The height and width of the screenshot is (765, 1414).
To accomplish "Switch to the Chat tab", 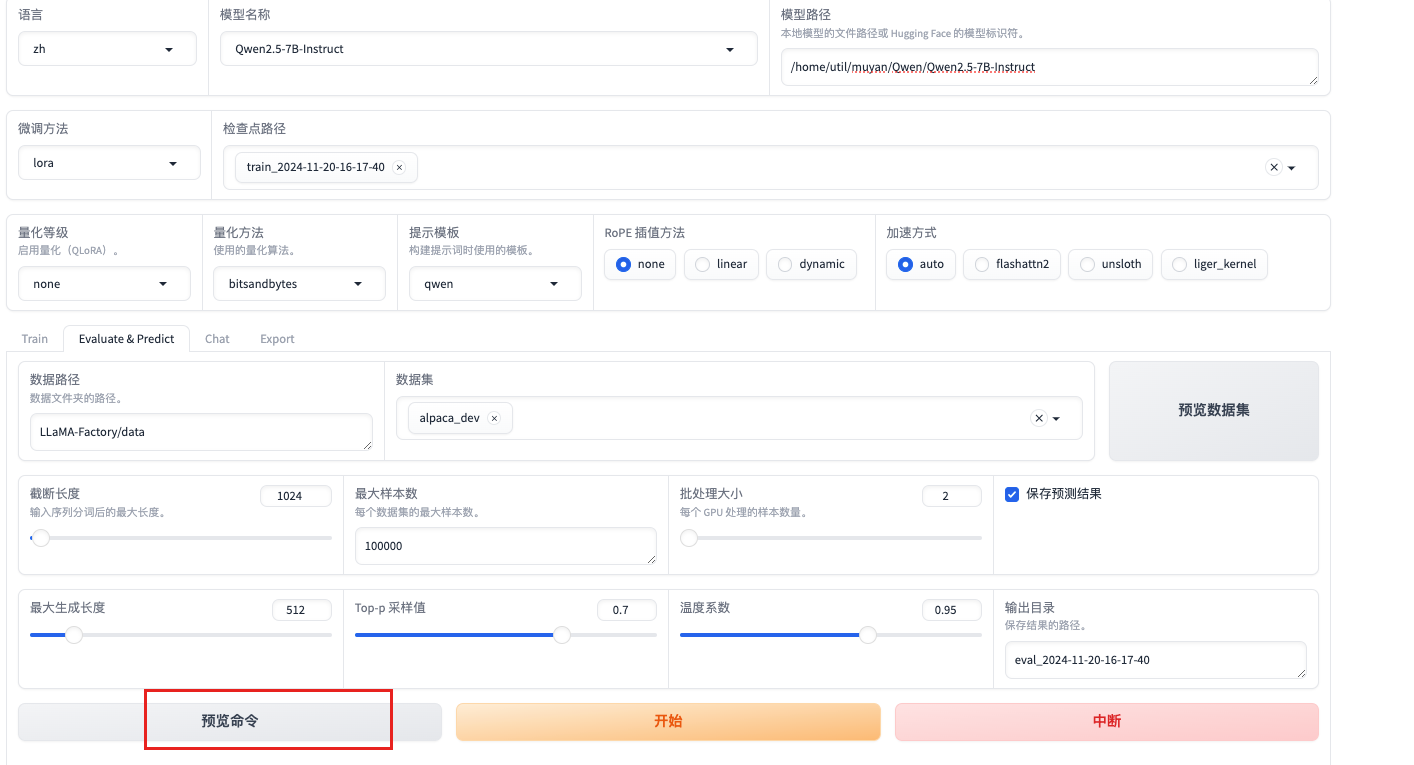I will click(217, 339).
